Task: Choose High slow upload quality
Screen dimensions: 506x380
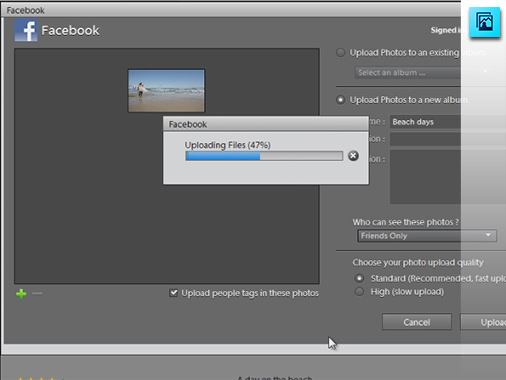Action: pyautogui.click(x=359, y=292)
